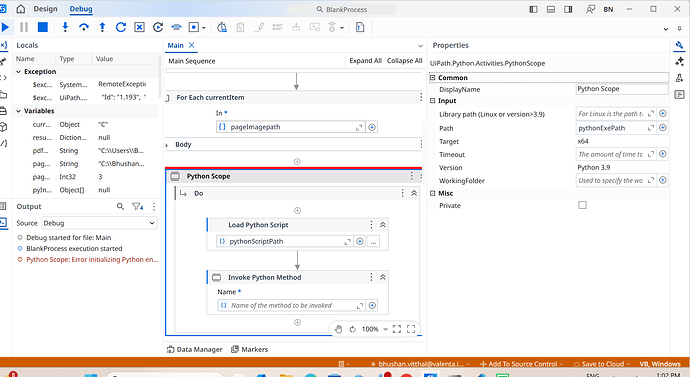This screenshot has height=377, width=690.
Task: Open the Source Debug dropdown
Action: point(99,223)
